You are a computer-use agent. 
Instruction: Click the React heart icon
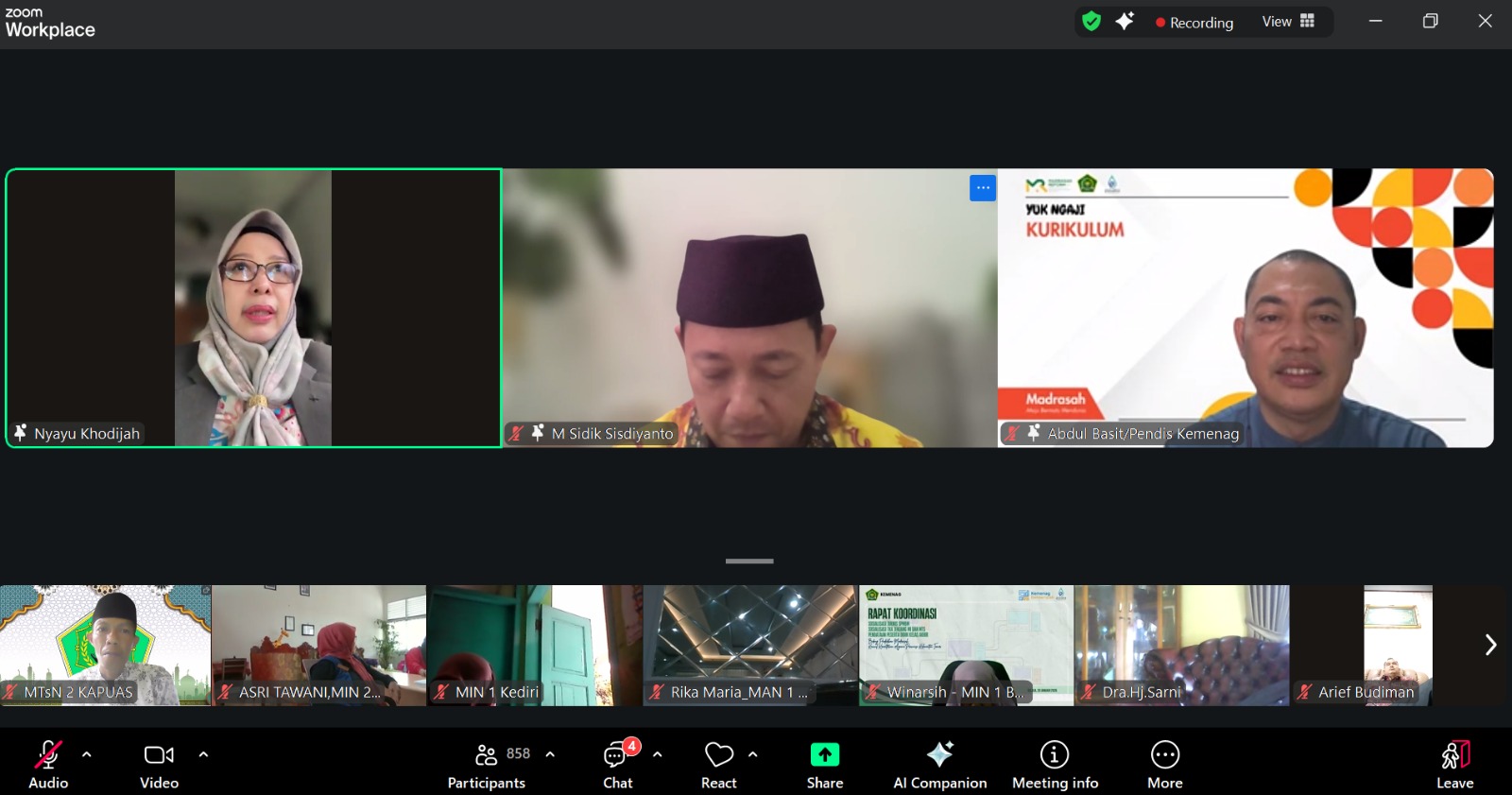[x=718, y=754]
